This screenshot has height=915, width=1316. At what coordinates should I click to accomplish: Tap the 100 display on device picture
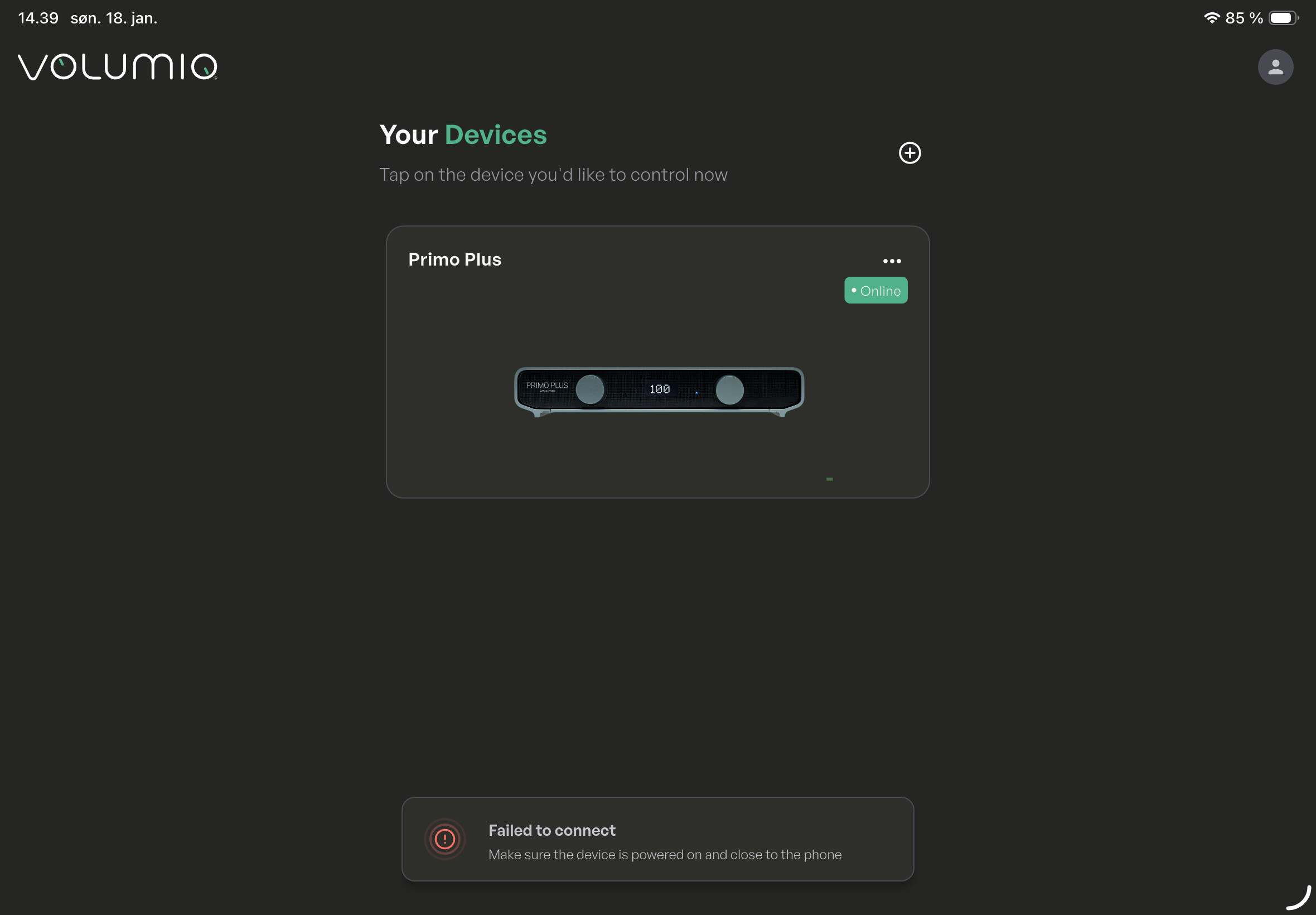point(660,389)
